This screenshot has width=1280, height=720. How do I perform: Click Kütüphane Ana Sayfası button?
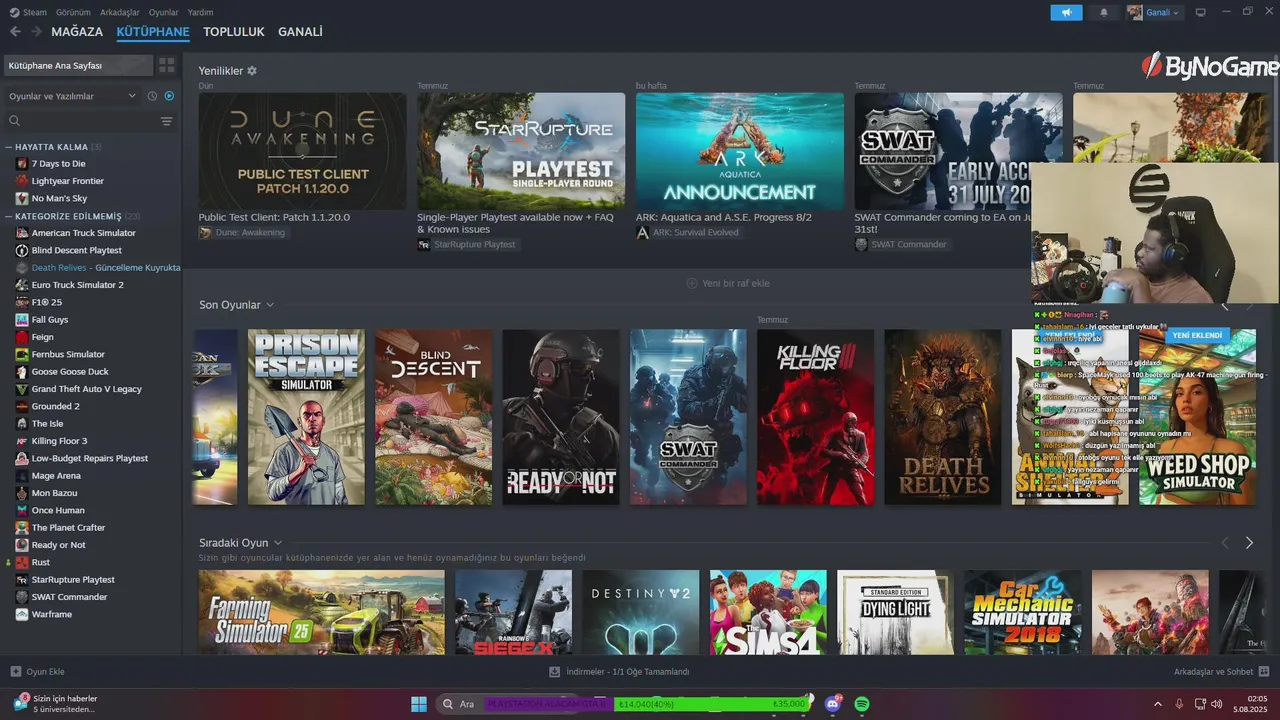(78, 65)
